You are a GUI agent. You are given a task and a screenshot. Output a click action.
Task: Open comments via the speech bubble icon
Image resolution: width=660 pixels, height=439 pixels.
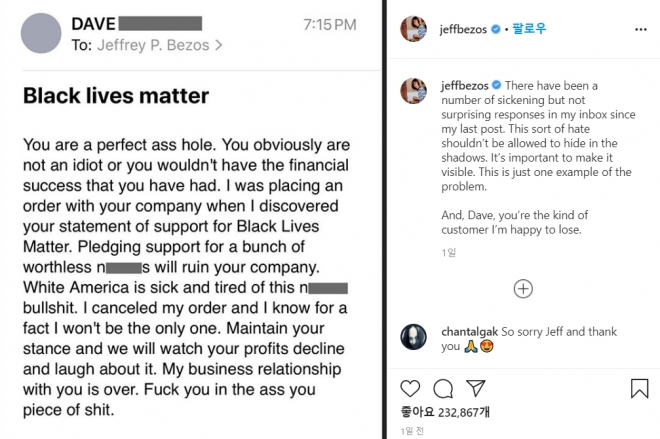tap(444, 388)
